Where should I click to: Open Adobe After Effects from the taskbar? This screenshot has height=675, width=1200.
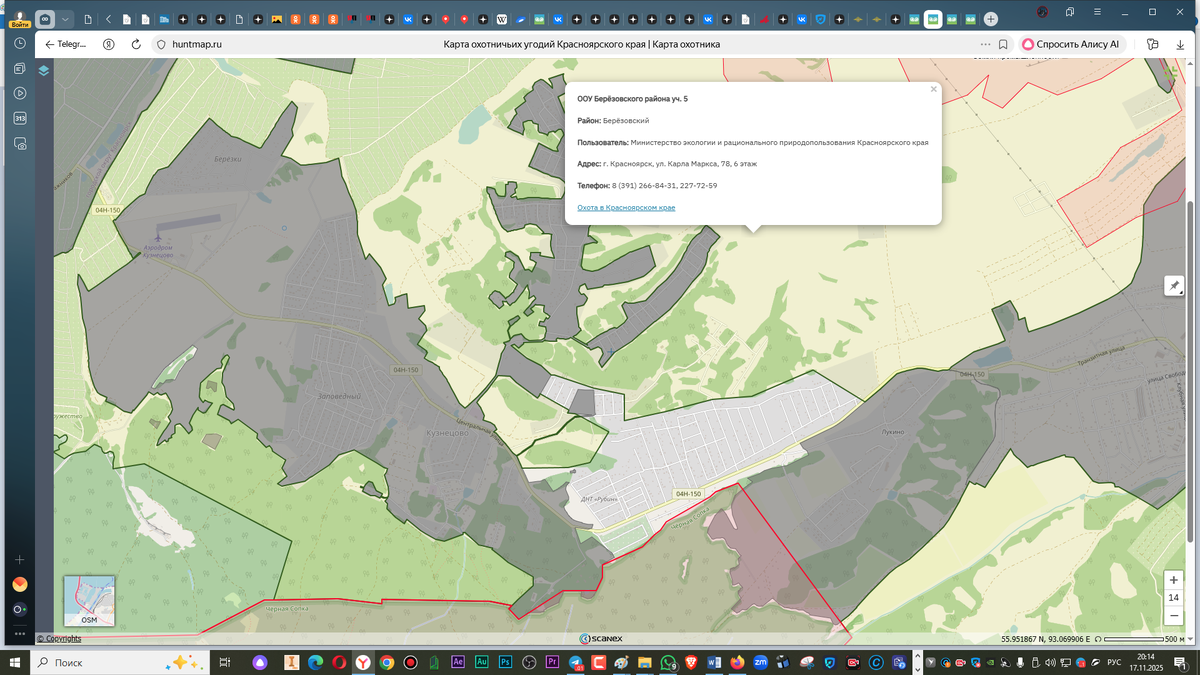click(x=458, y=662)
